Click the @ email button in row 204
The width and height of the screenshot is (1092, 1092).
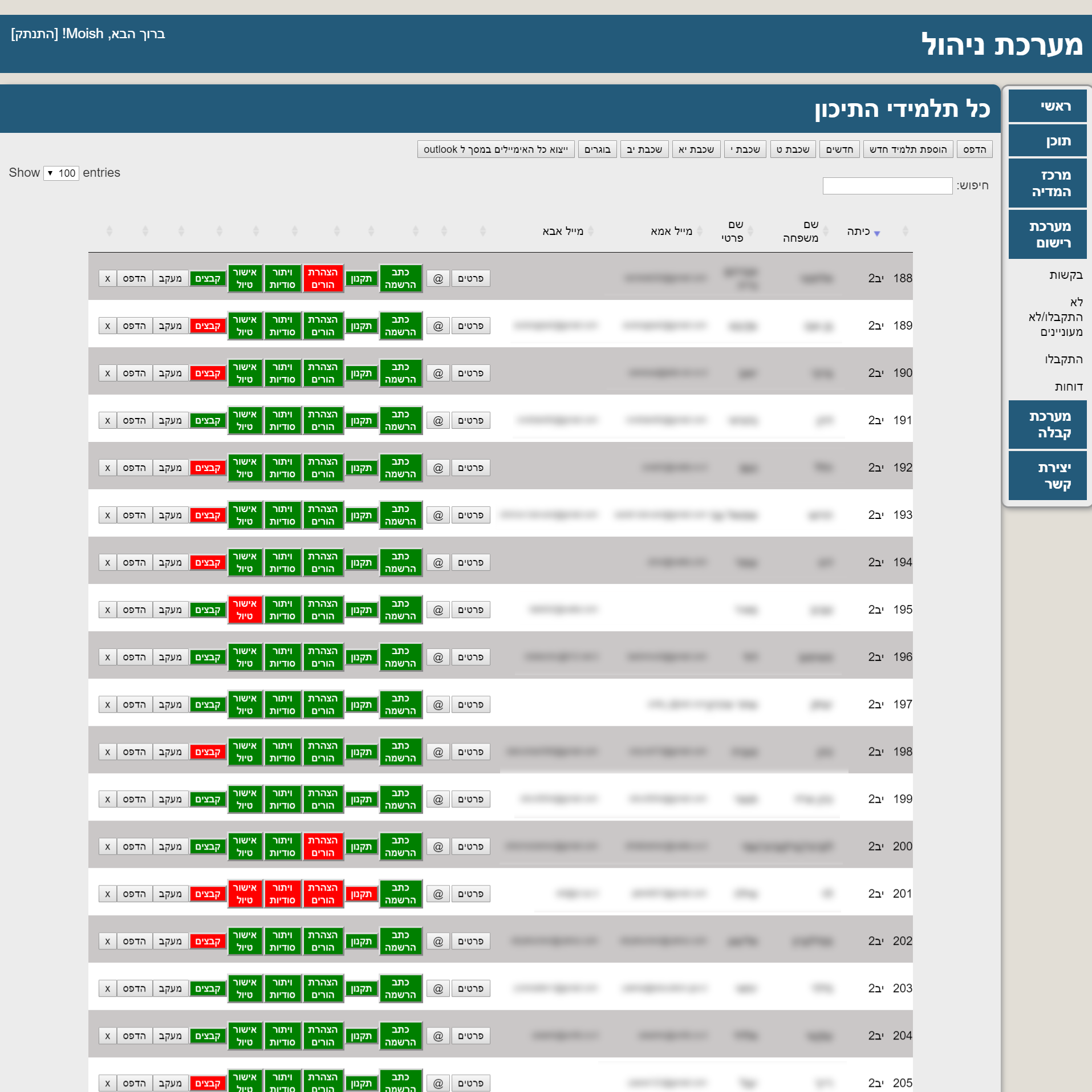438,1036
